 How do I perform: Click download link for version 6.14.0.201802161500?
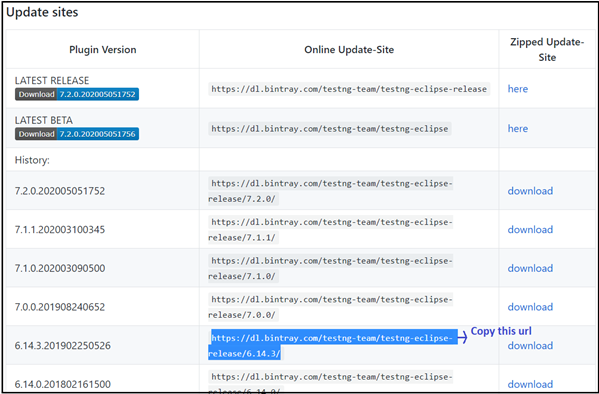click(x=530, y=384)
